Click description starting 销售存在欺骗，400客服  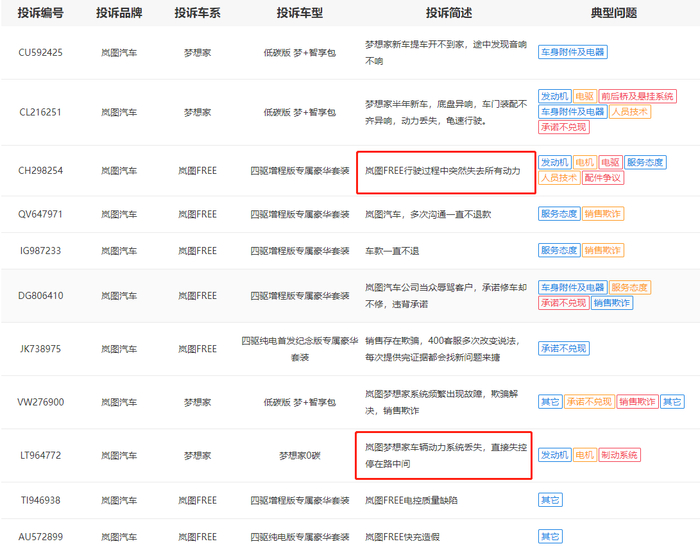443,349
